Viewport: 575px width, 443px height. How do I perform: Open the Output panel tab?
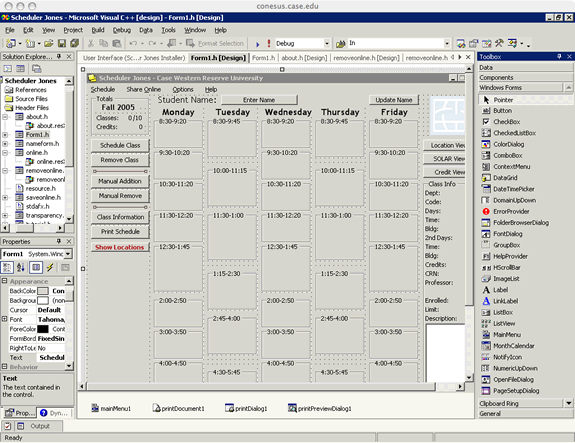40,426
